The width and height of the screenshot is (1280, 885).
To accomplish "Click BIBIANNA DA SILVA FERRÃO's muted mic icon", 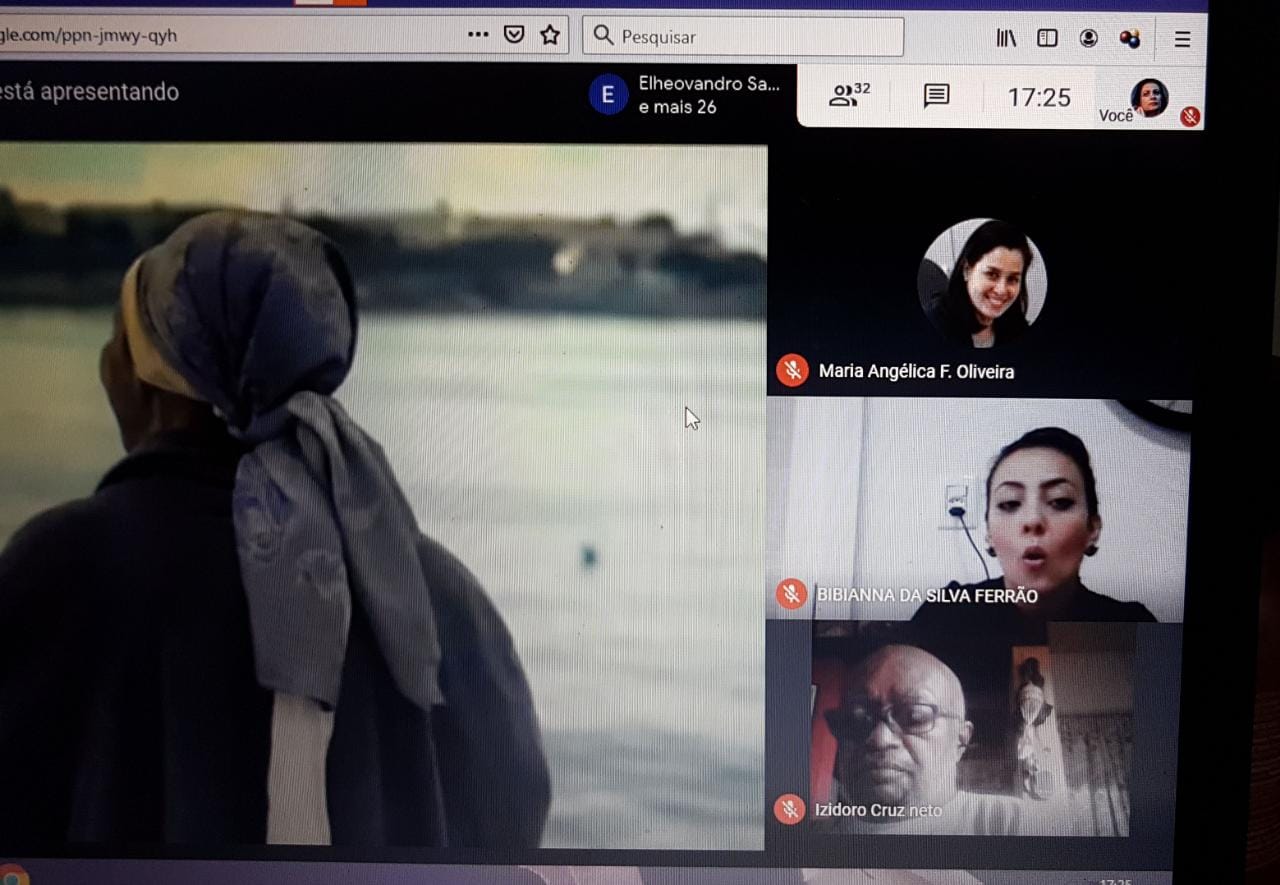I will (791, 594).
